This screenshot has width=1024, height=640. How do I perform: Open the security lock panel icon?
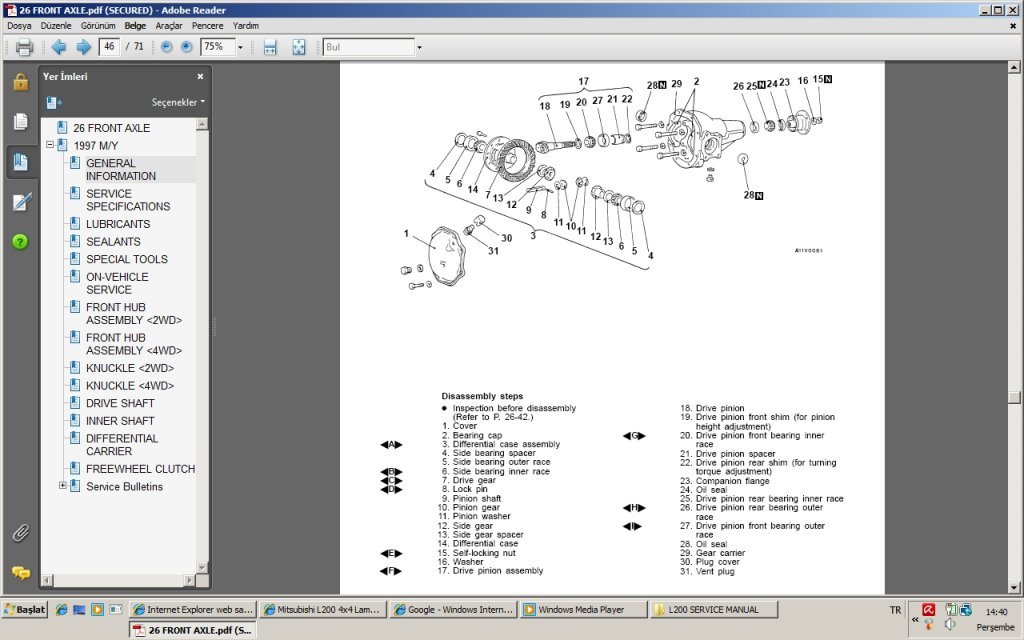pyautogui.click(x=20, y=82)
